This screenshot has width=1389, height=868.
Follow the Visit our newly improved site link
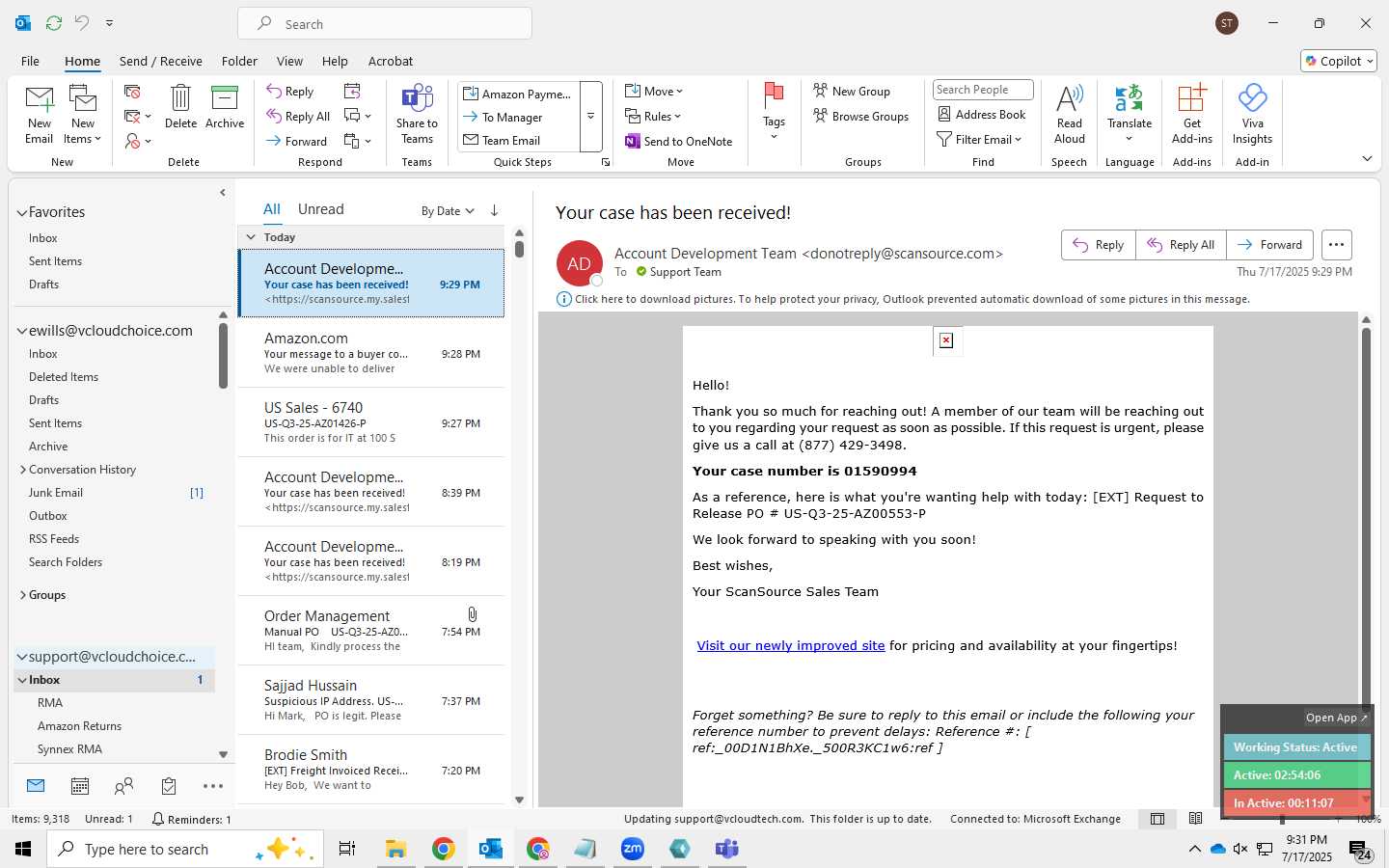[791, 646]
